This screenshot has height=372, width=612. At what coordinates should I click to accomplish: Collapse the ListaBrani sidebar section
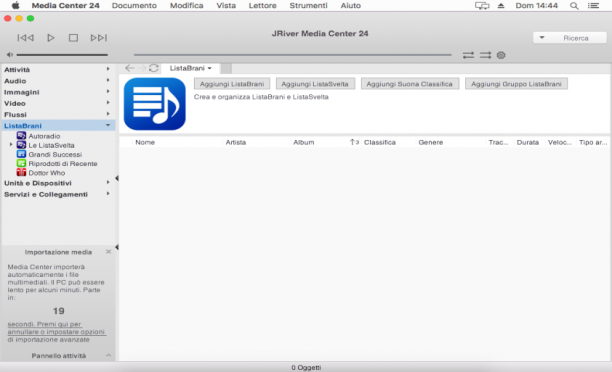[x=108, y=125]
